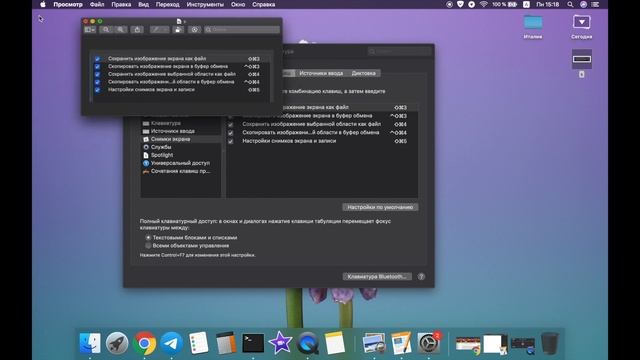Select the Сегодня stack on desktop
Viewport: 640px width, 360px height.
click(x=582, y=26)
